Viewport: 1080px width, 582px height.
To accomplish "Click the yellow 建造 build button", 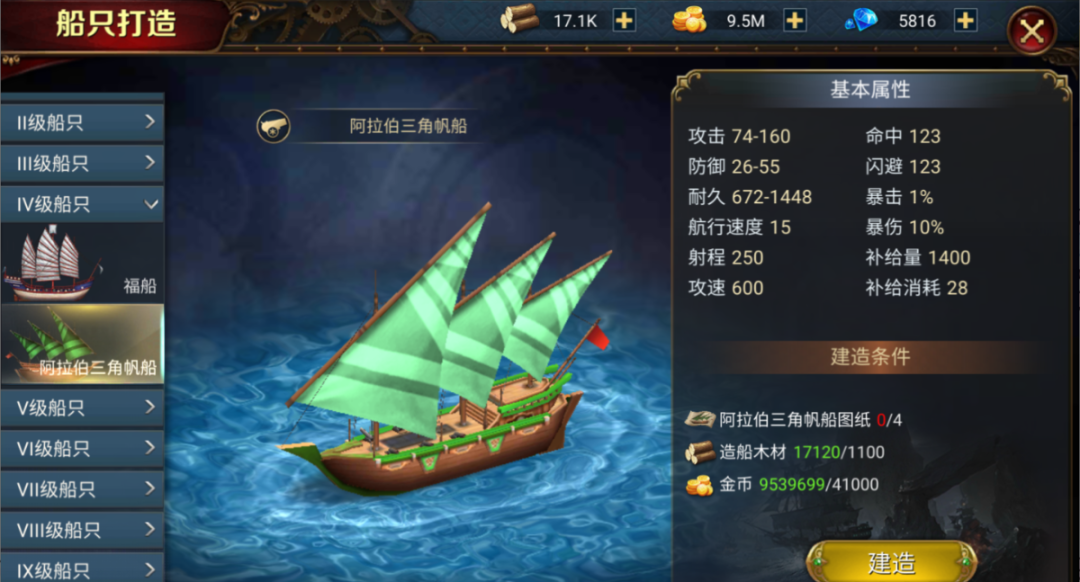I will point(891,562).
